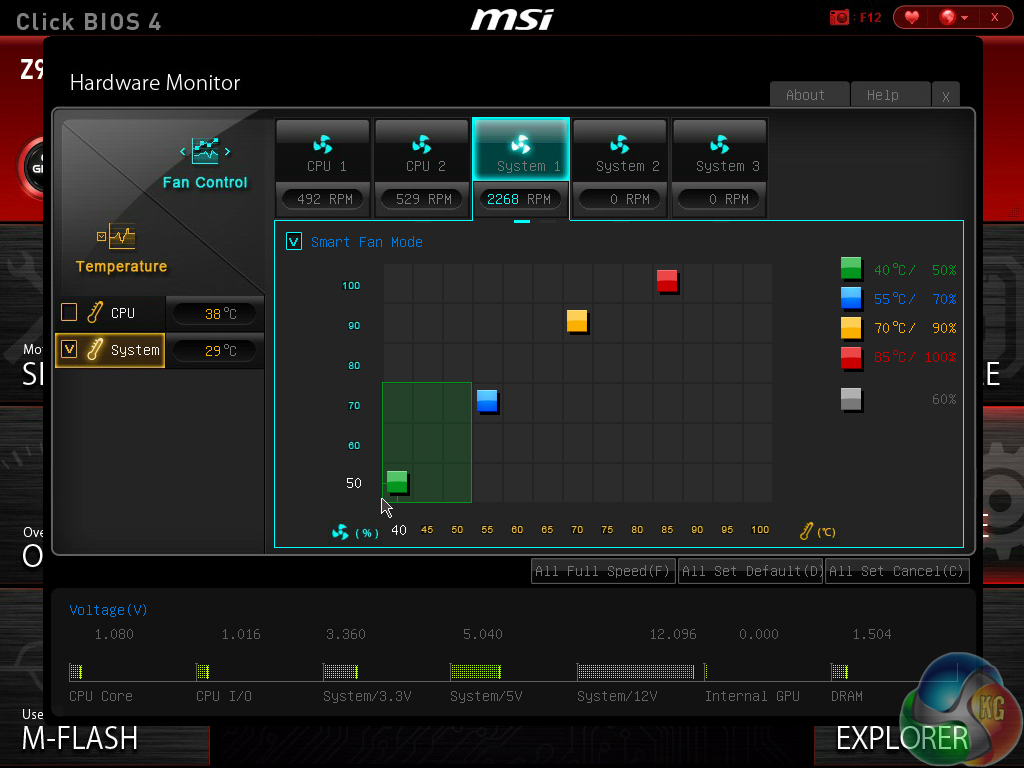Select the red curve point on graph
The width and height of the screenshot is (1024, 768).
[x=667, y=281]
